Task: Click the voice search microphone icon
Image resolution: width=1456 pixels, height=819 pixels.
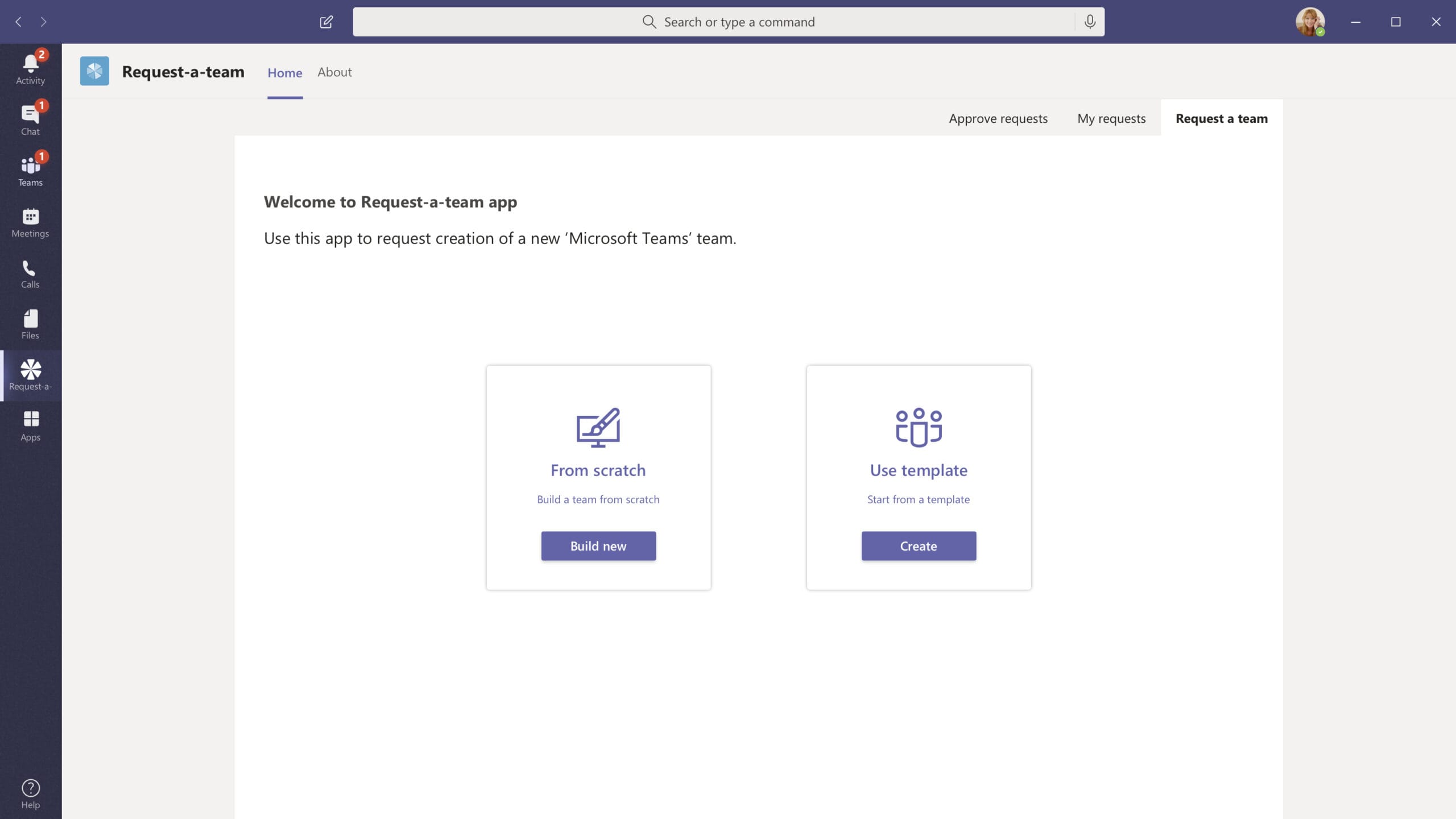Action: point(1090,21)
